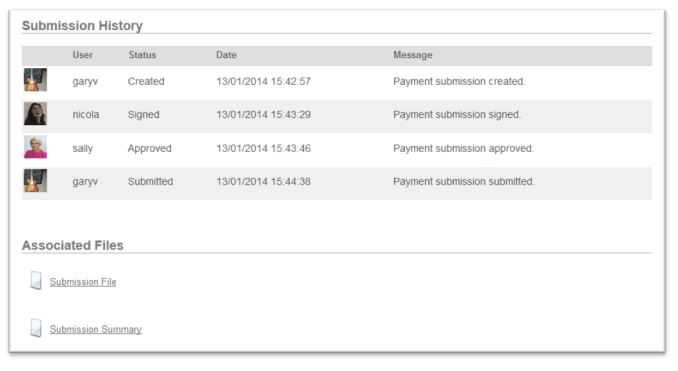Select the Submitted status cell
678x371 pixels.
[150, 182]
